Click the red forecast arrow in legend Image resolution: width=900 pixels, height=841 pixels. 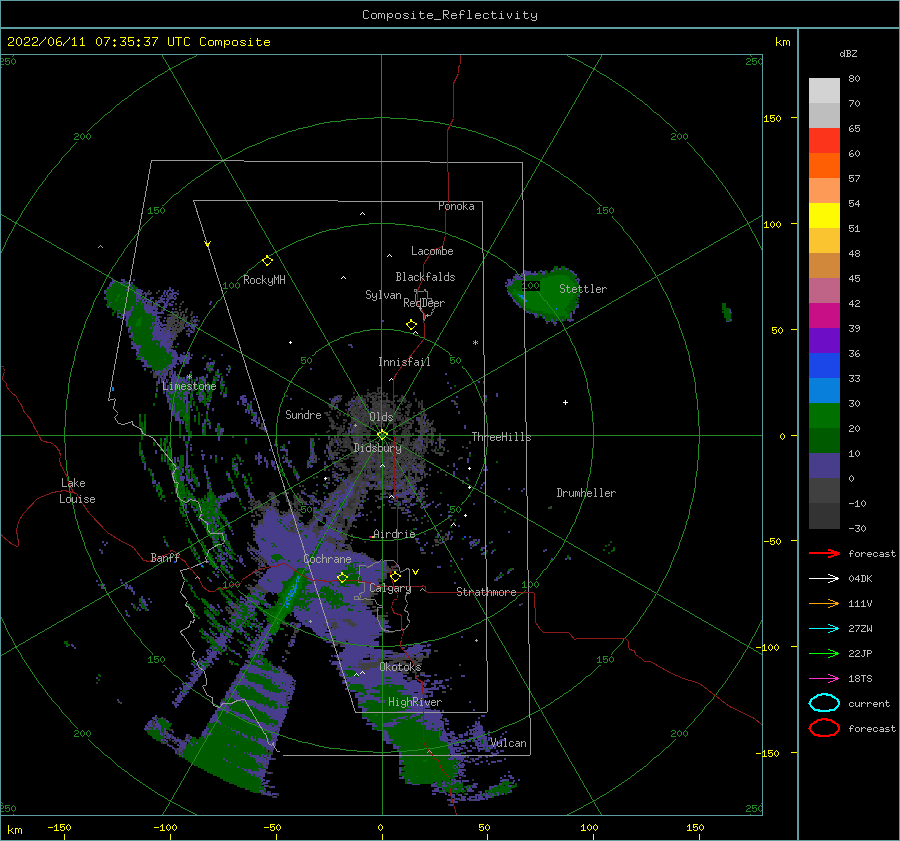[x=824, y=553]
